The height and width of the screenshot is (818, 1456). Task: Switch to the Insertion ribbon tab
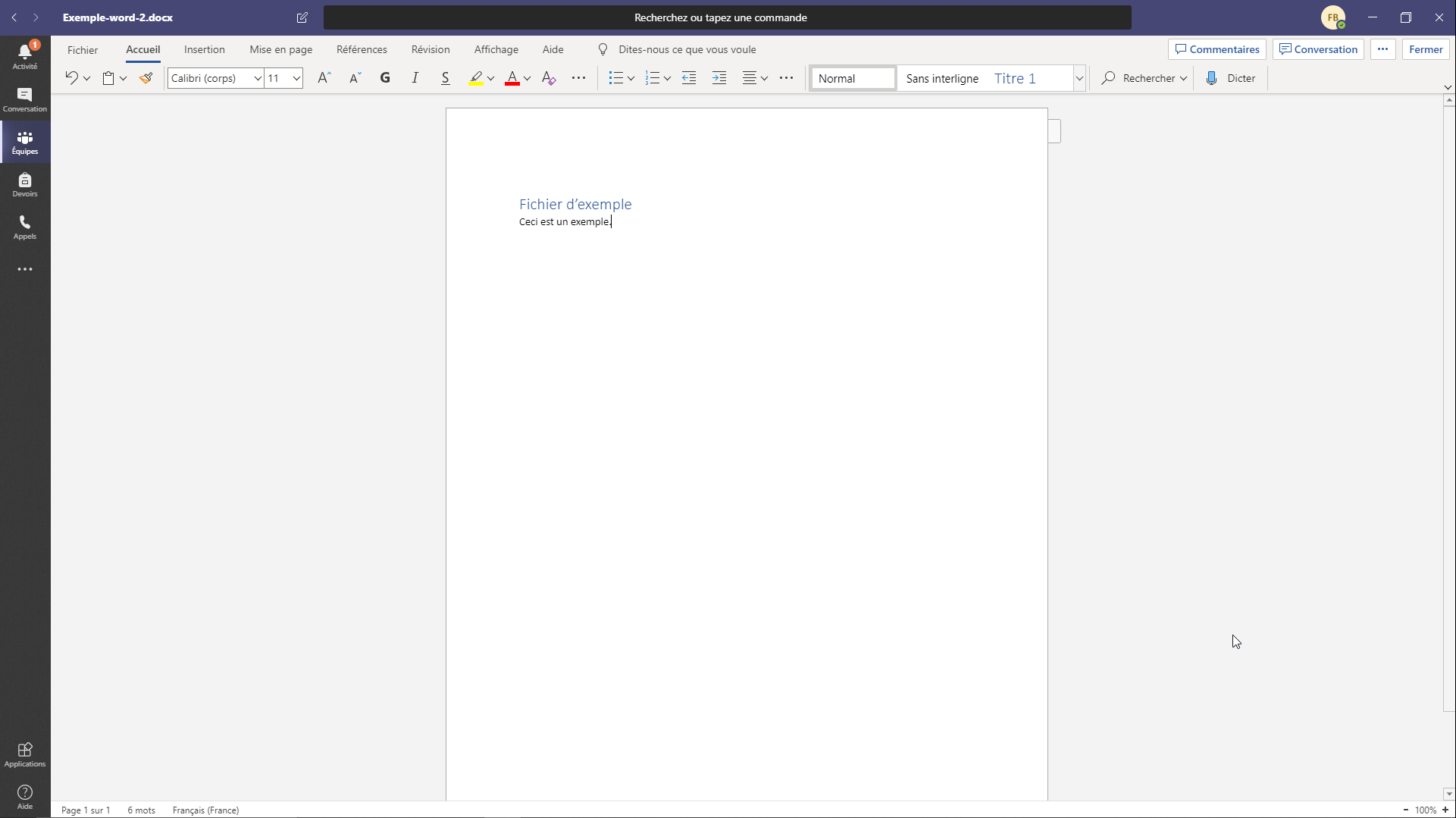[204, 49]
